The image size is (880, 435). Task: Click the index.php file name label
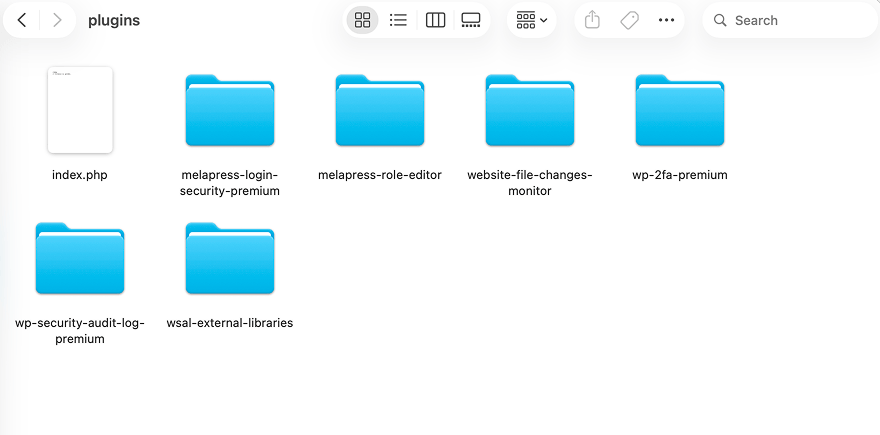[80, 175]
